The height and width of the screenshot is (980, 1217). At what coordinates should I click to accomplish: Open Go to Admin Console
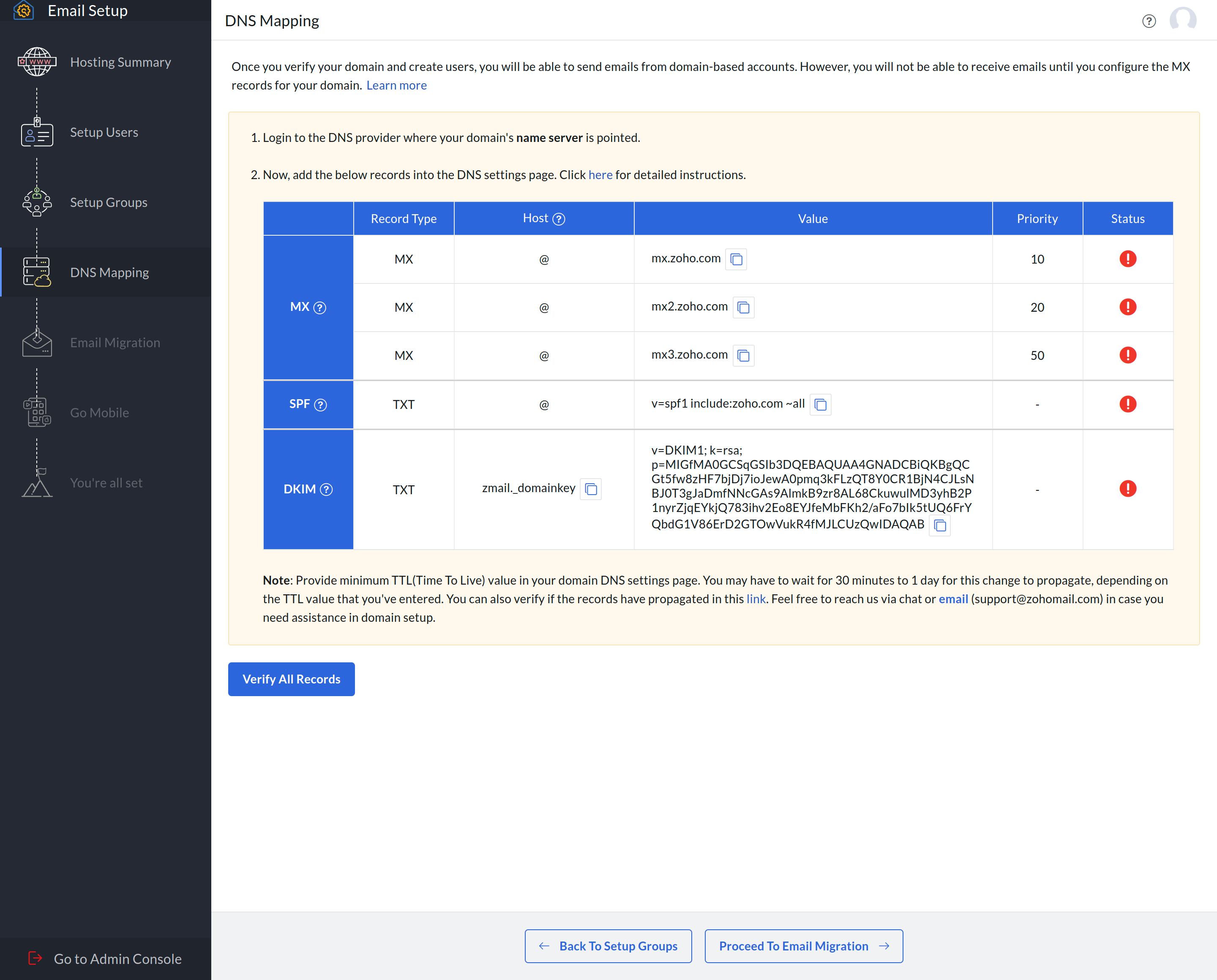(106, 958)
